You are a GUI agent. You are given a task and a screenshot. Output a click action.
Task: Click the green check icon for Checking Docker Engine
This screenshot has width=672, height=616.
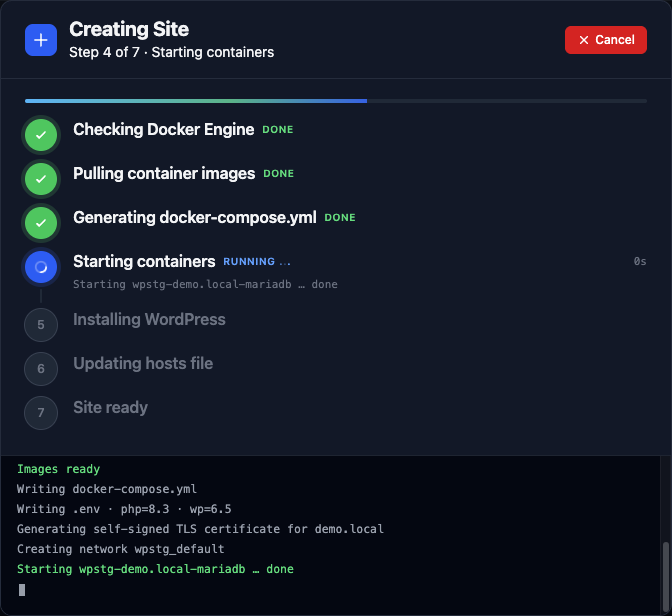pos(41,135)
